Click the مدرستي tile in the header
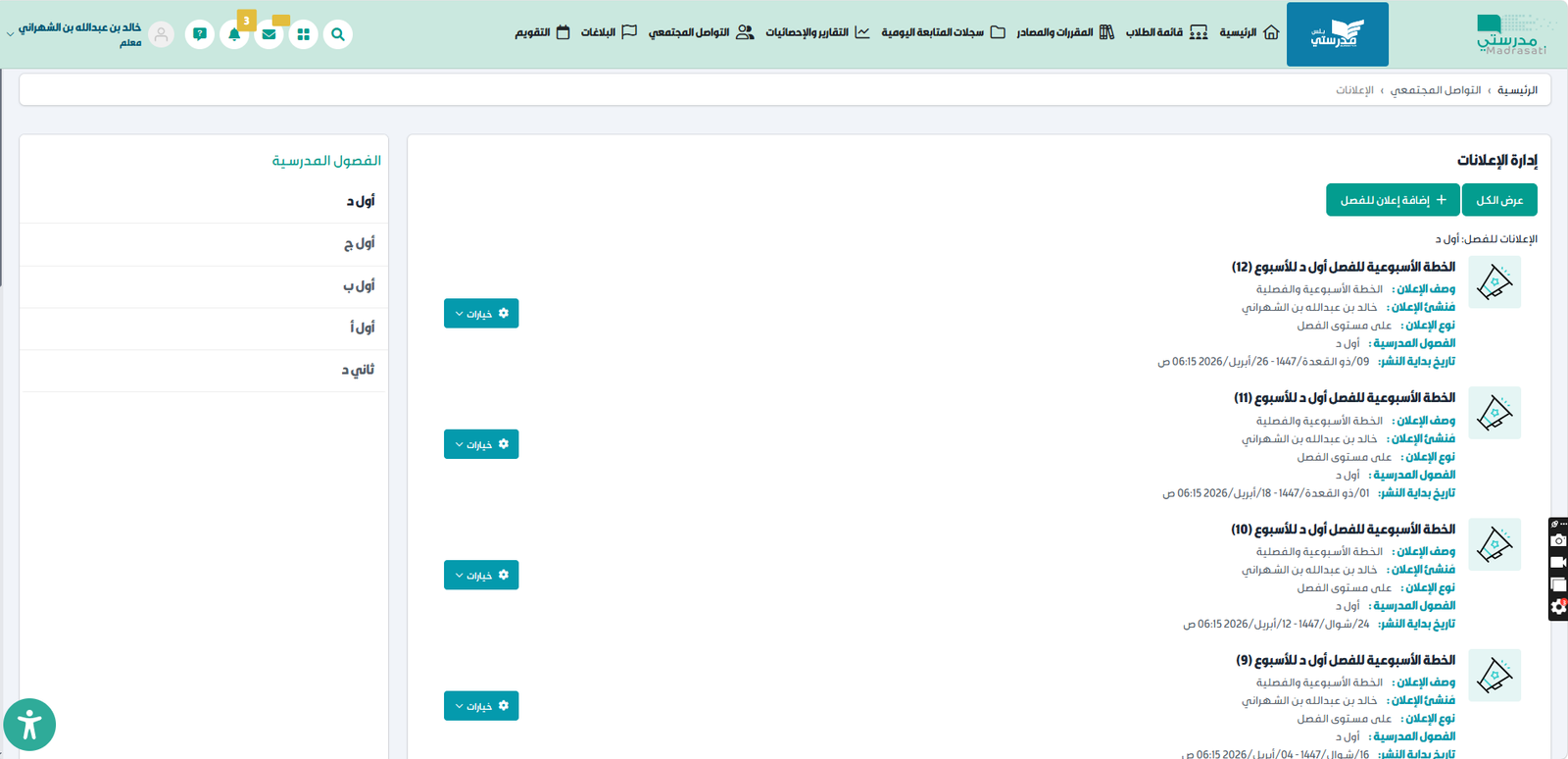Viewport: 1568px width, 759px height. [x=1338, y=34]
